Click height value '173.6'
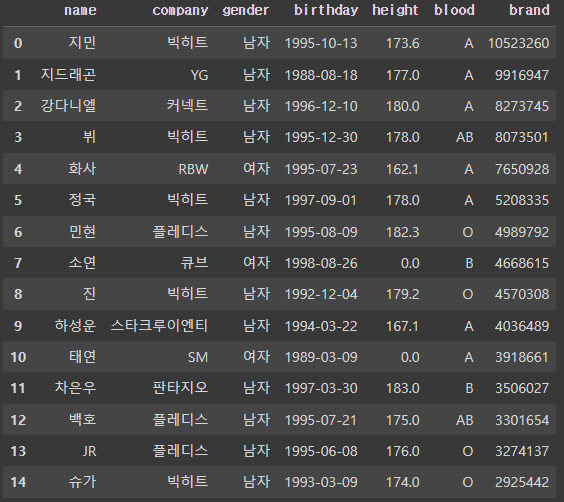 402,44
